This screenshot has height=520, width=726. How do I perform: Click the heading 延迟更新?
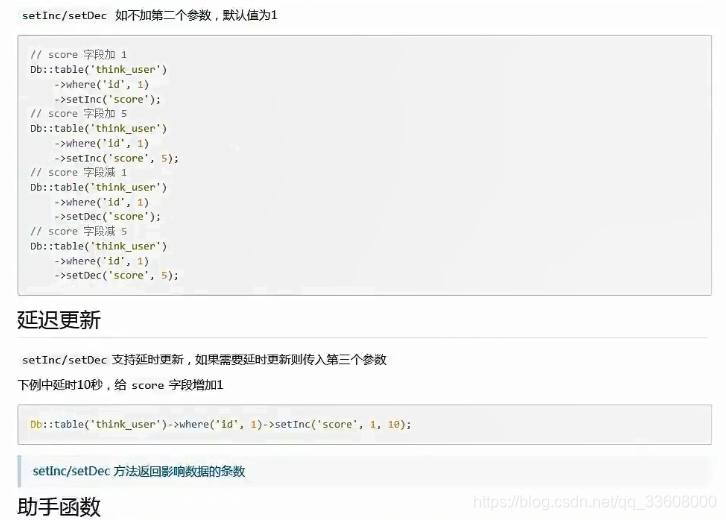coord(59,320)
